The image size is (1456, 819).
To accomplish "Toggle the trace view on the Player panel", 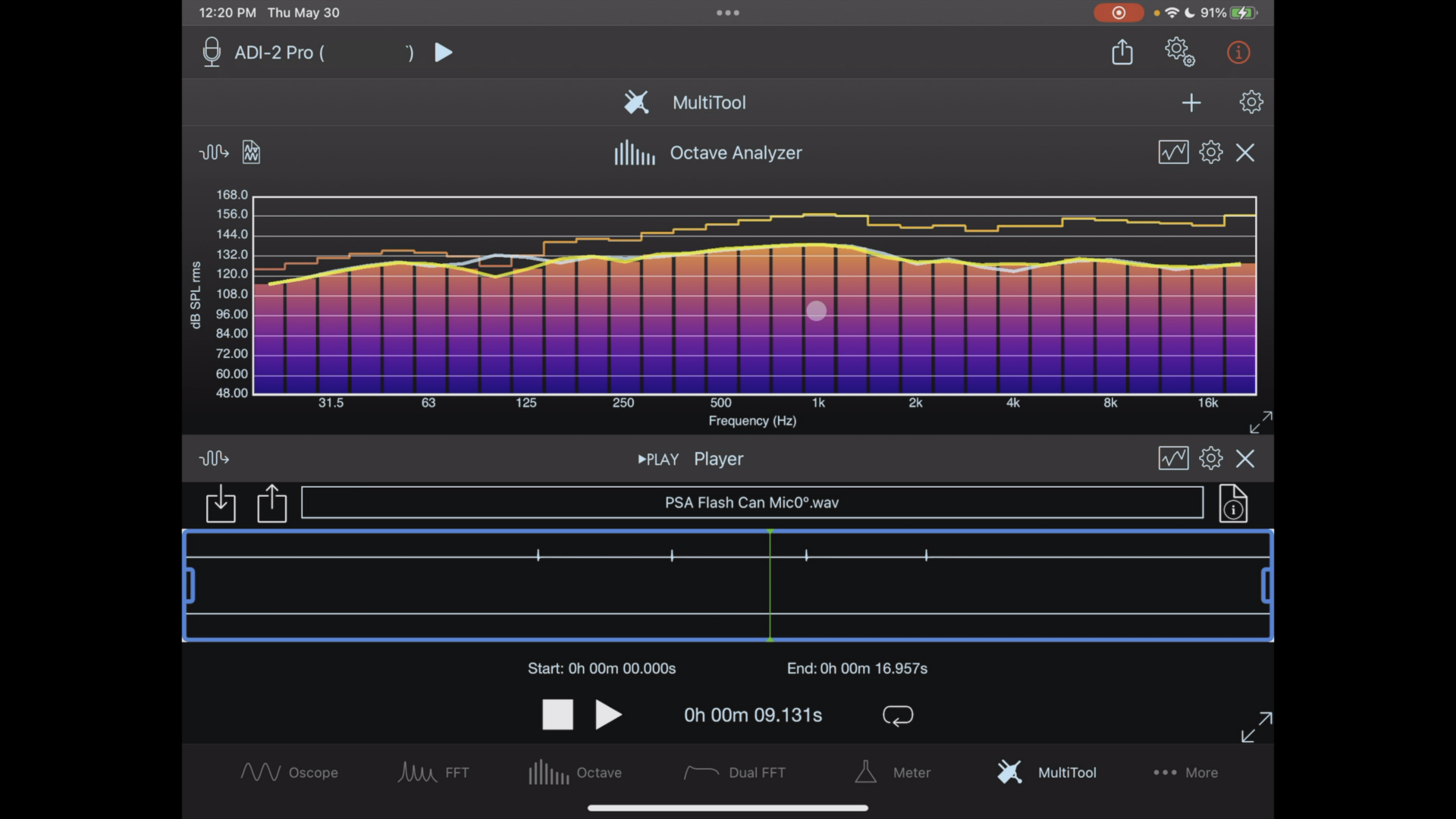I will pyautogui.click(x=1173, y=458).
